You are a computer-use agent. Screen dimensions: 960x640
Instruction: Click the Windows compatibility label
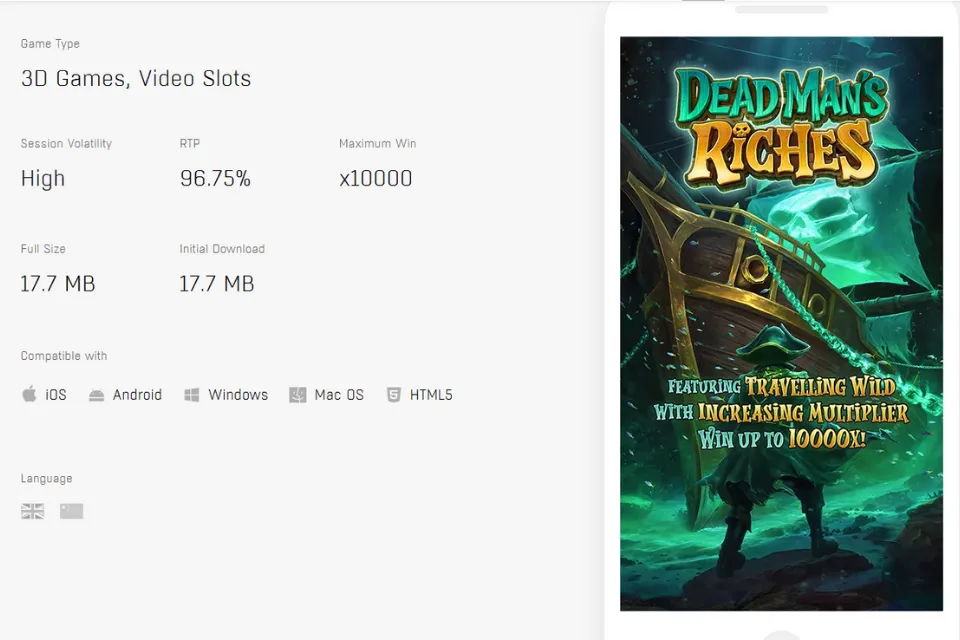click(x=238, y=395)
